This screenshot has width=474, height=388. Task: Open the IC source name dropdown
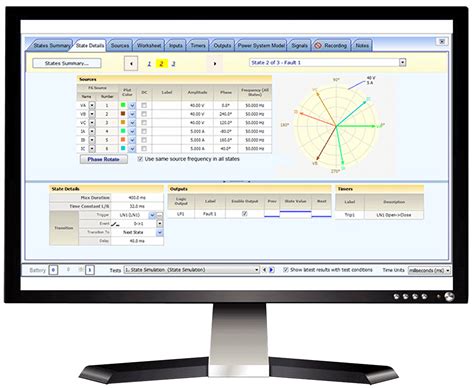click(92, 149)
